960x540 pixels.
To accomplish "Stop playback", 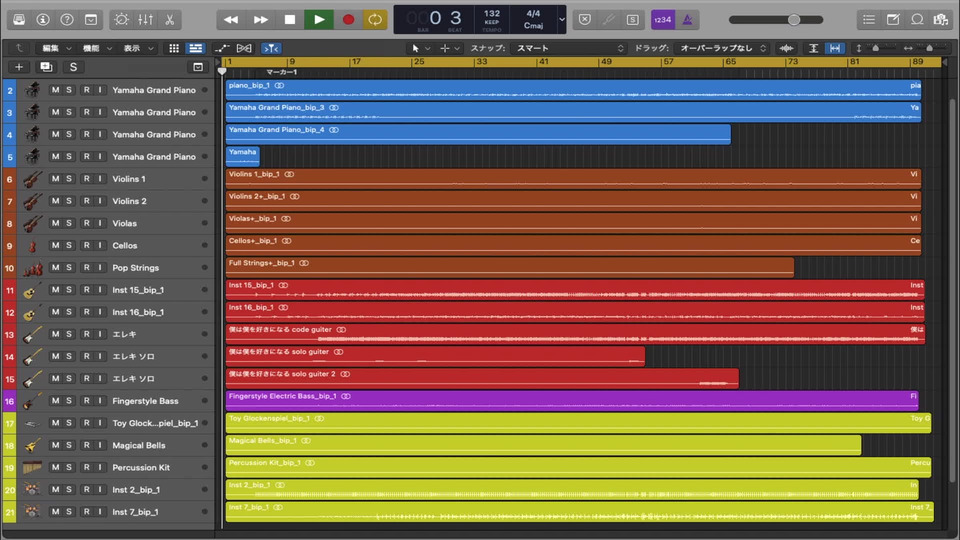I will [x=290, y=20].
